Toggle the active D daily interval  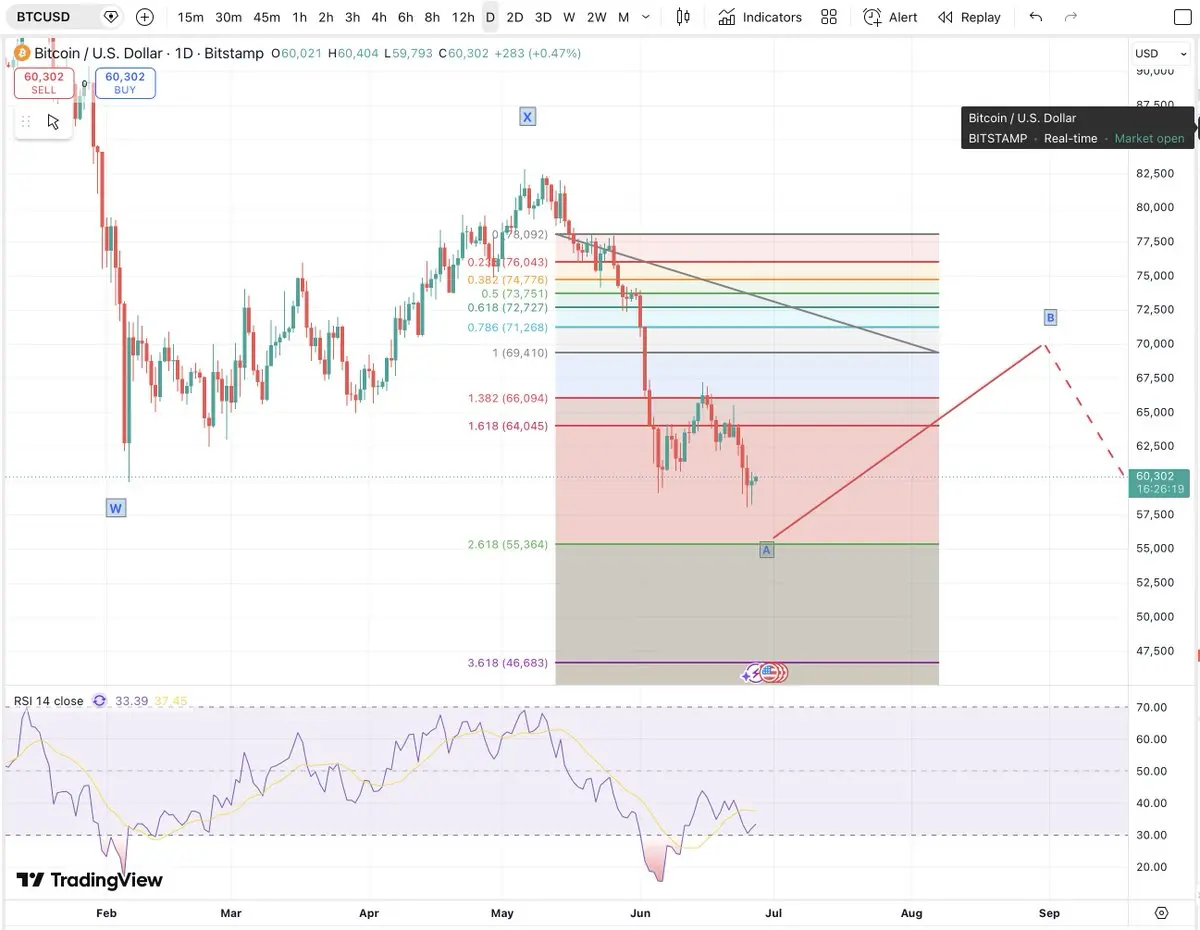pyautogui.click(x=490, y=17)
